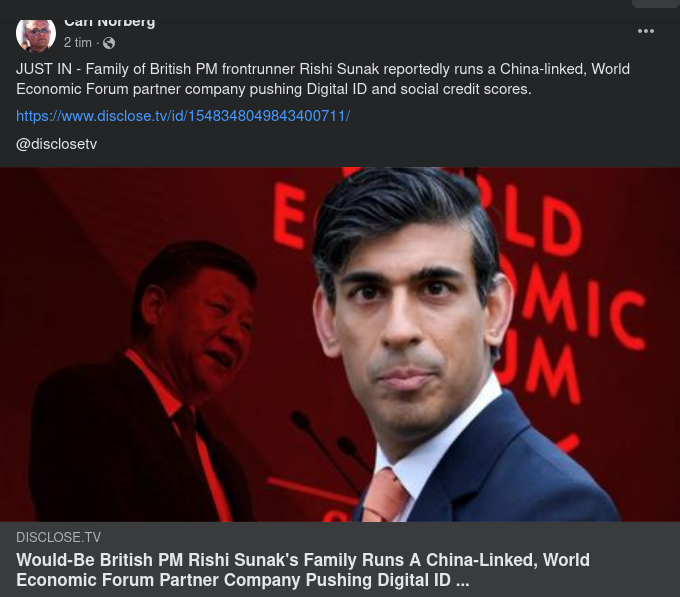The image size is (680, 597).
Task: Open the three-dot post options menu
Action: [x=645, y=31]
